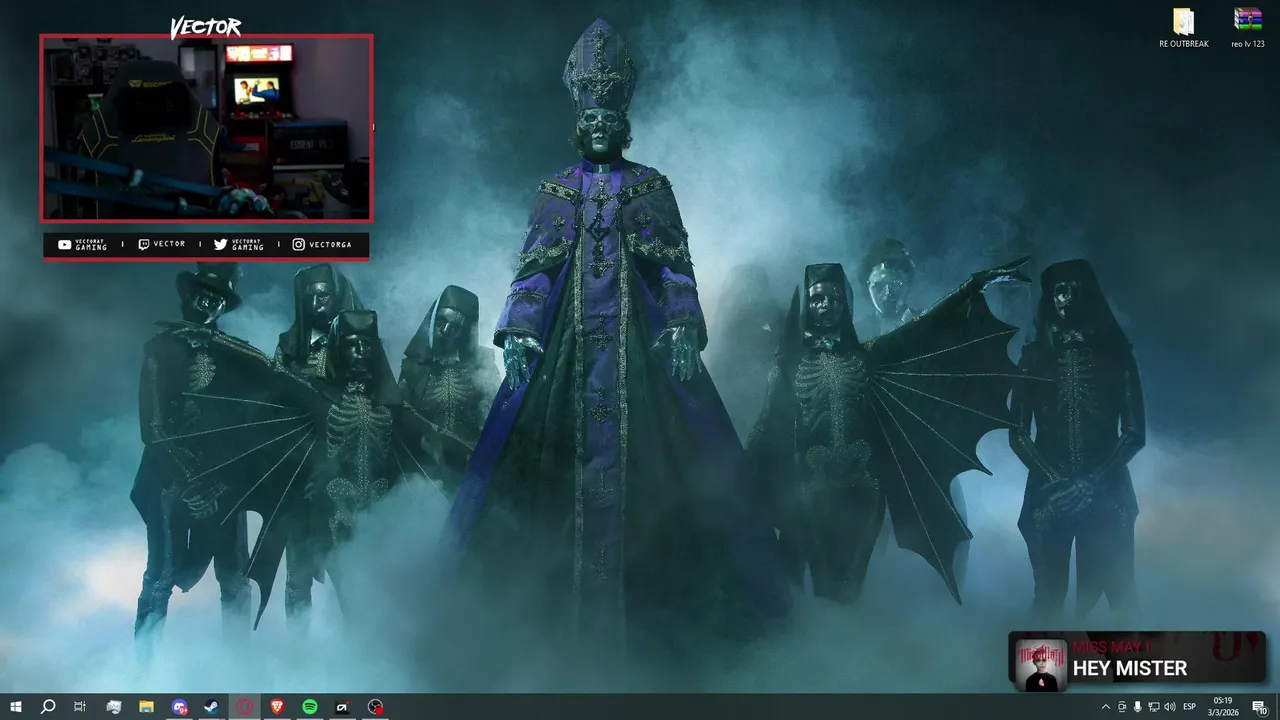The height and width of the screenshot is (720, 1280).
Task: Select the RE OUTBREAK desktop folder
Action: tap(1184, 29)
